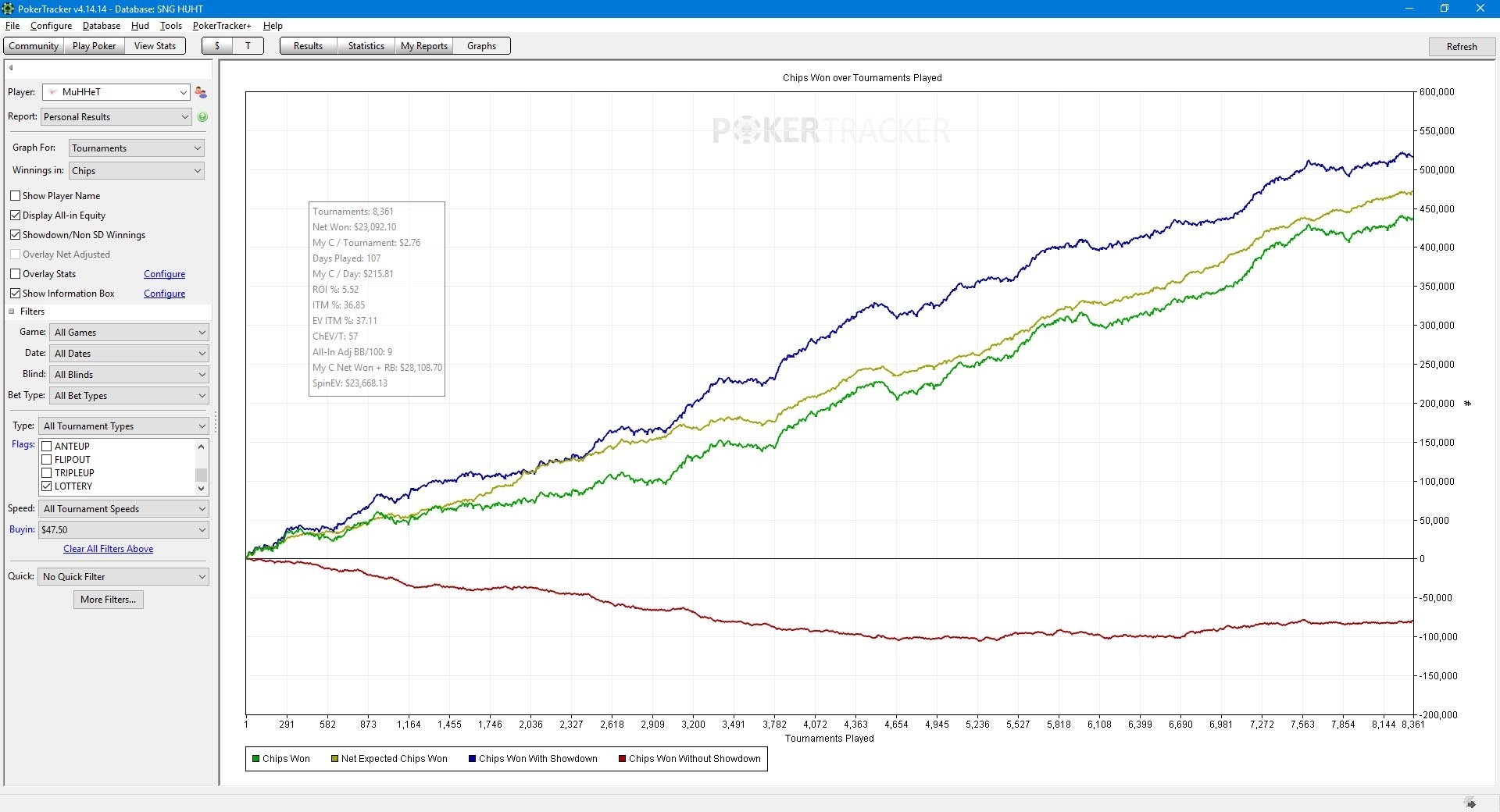The width and height of the screenshot is (1500, 812).
Task: Open the Database menu
Action: (102, 26)
